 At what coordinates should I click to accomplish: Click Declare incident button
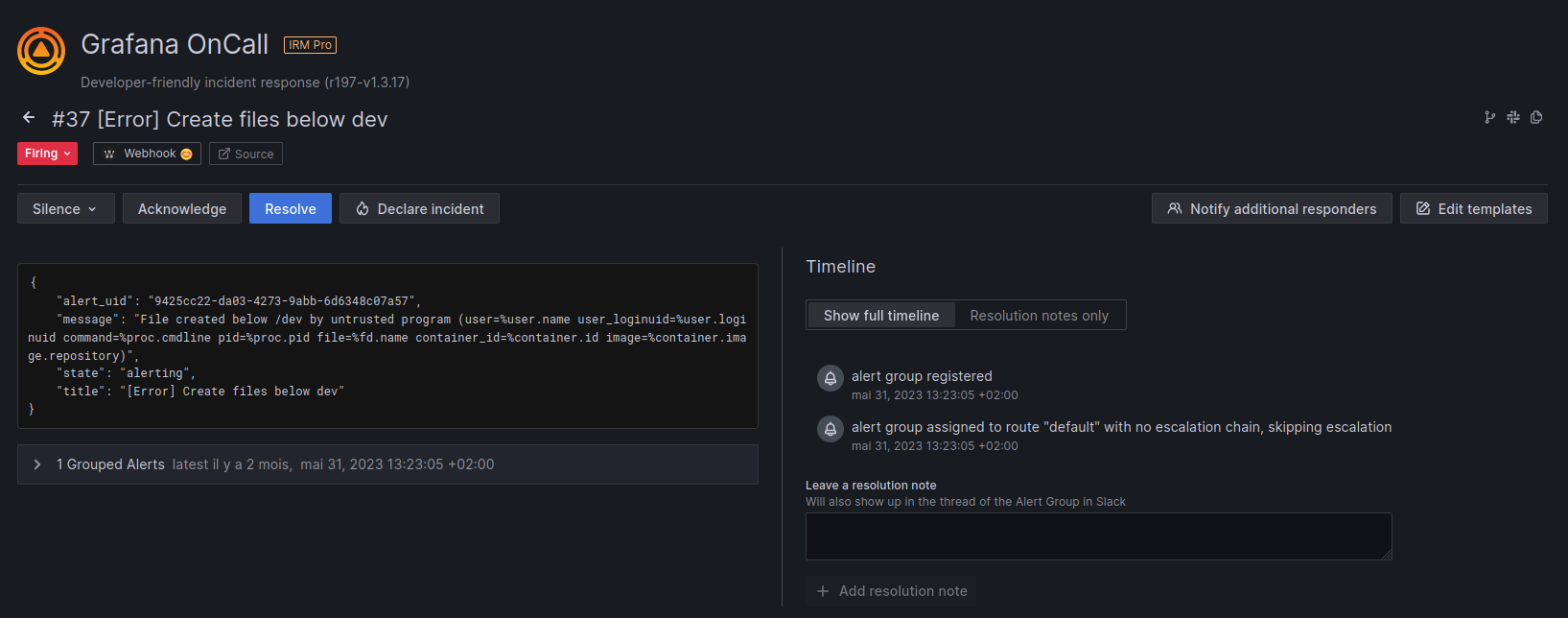tap(419, 208)
